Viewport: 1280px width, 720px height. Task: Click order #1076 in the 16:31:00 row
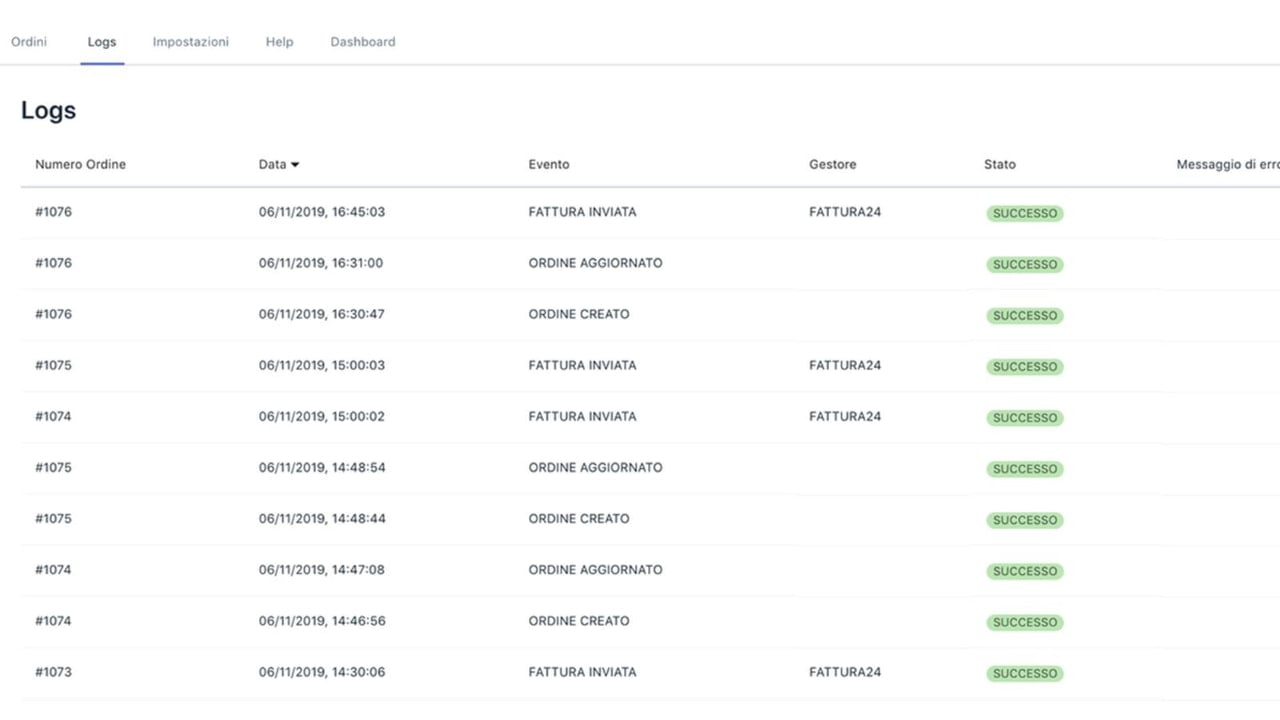coord(54,263)
